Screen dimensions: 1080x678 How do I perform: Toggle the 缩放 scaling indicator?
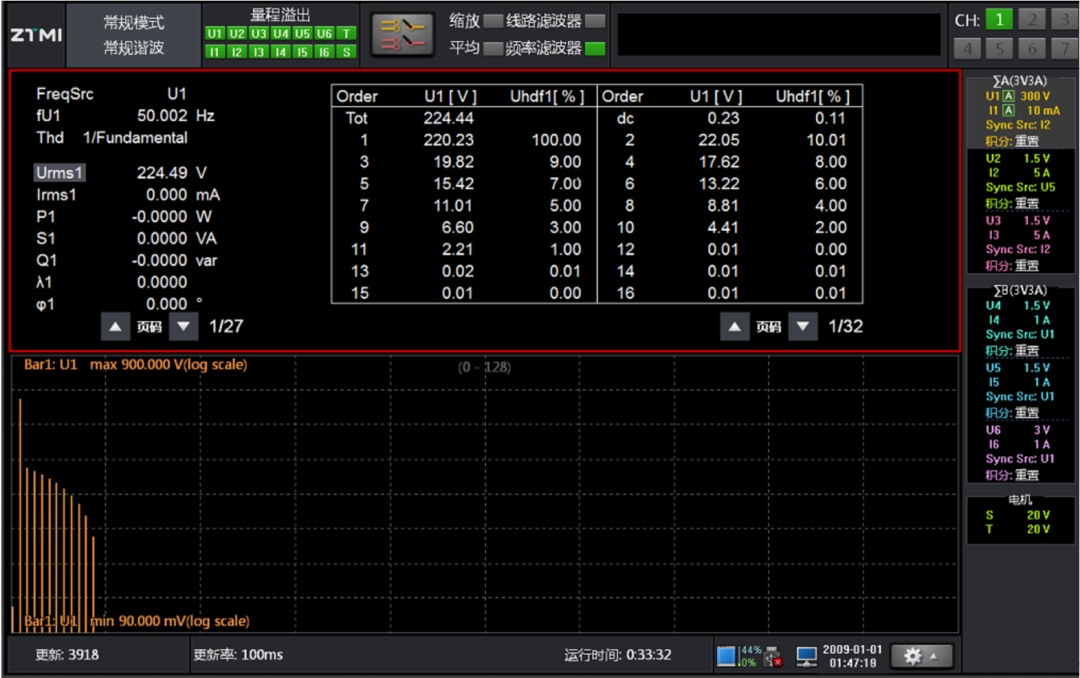pyautogui.click(x=493, y=21)
